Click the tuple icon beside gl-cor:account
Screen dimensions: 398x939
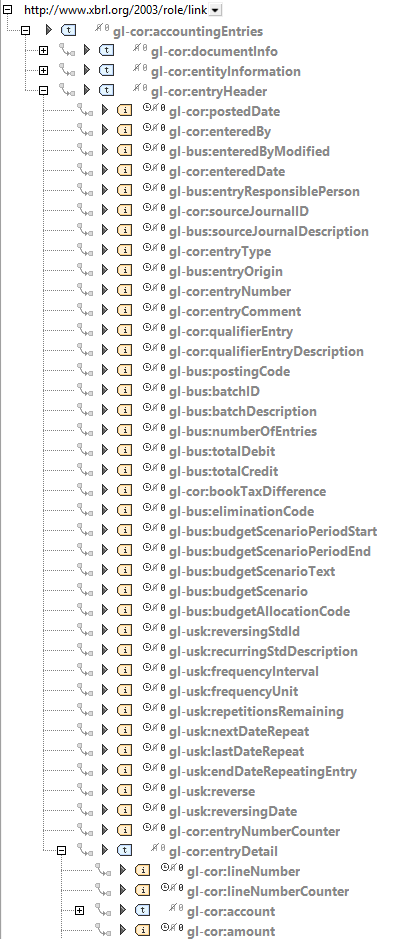[x=142, y=910]
